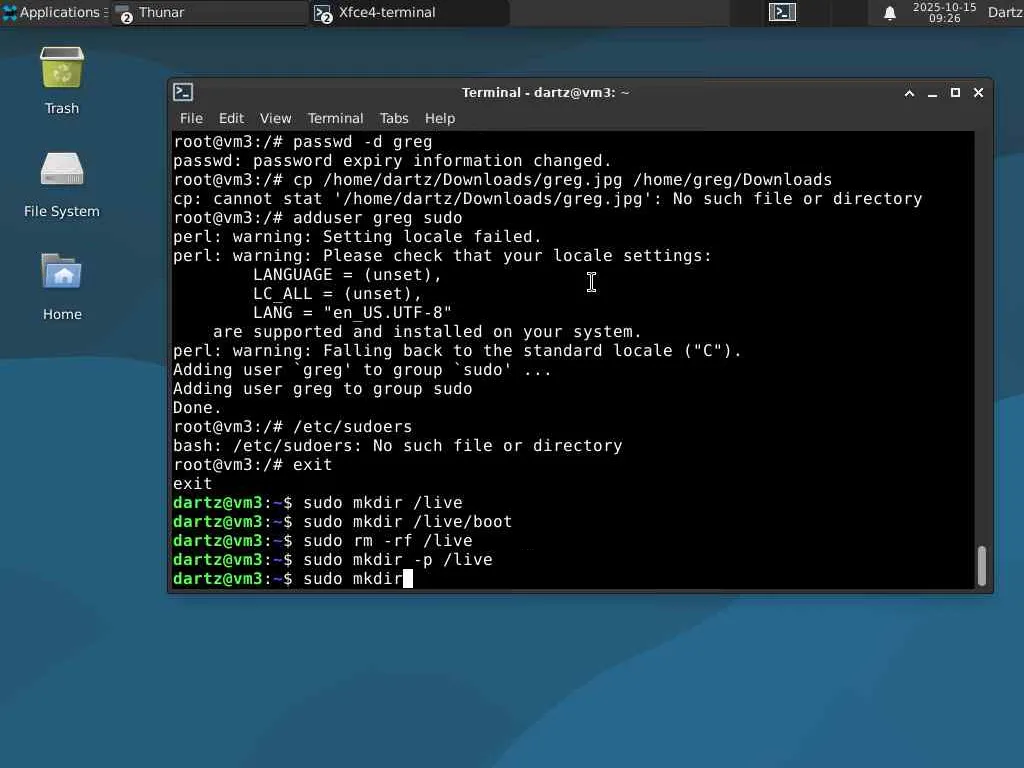1024x768 pixels.
Task: Maximize the terminal window
Action: (x=955, y=93)
